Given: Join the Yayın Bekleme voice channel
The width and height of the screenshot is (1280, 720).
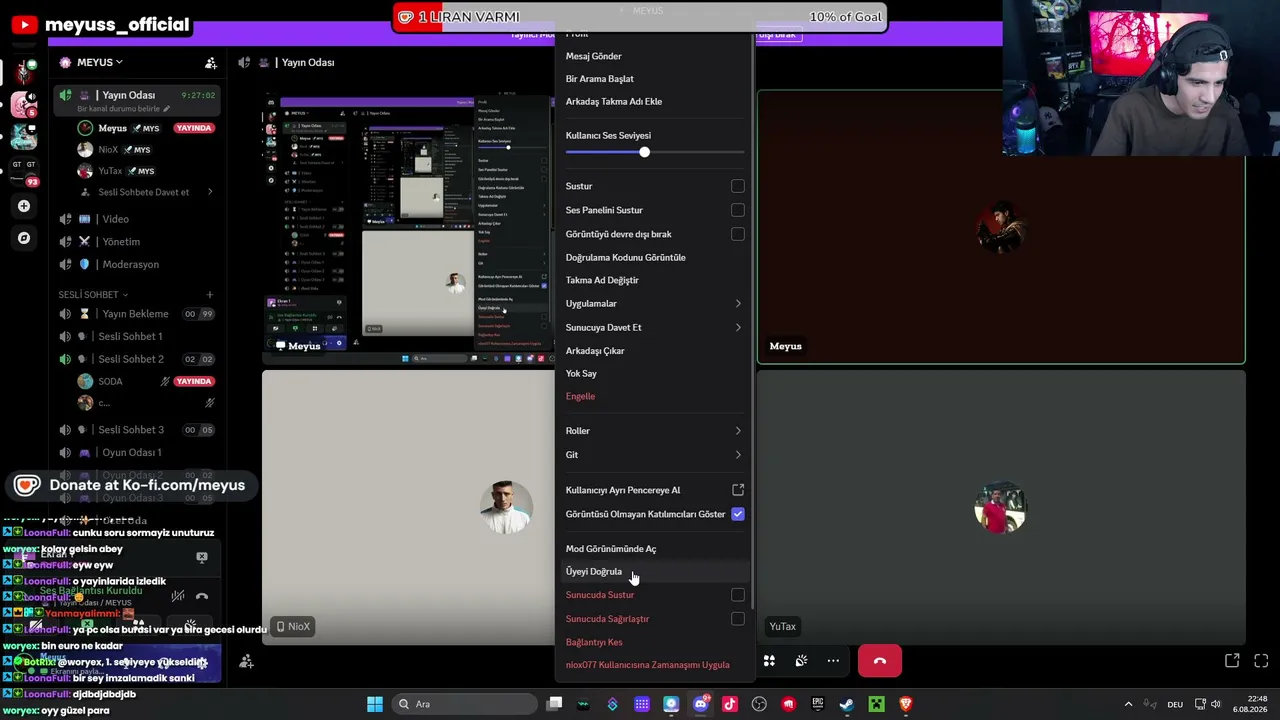Looking at the screenshot, I should pyautogui.click(x=136, y=314).
